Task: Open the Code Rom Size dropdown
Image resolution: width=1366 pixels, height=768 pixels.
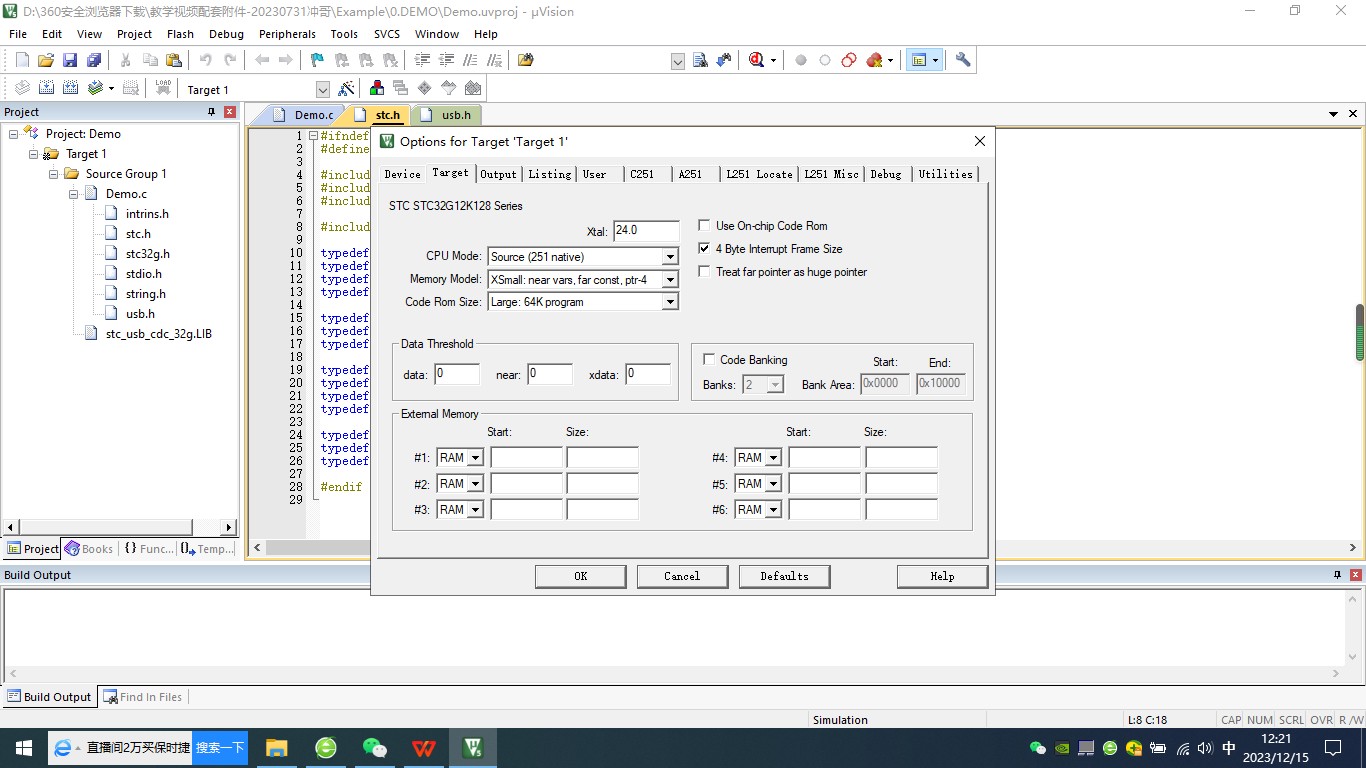Action: (x=670, y=302)
